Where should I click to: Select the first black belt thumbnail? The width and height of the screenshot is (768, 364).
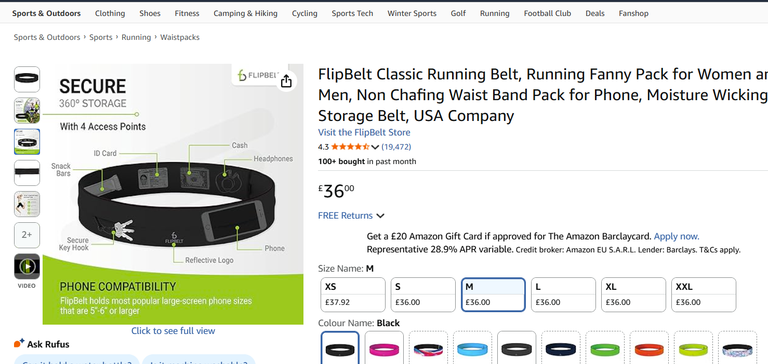(27, 79)
